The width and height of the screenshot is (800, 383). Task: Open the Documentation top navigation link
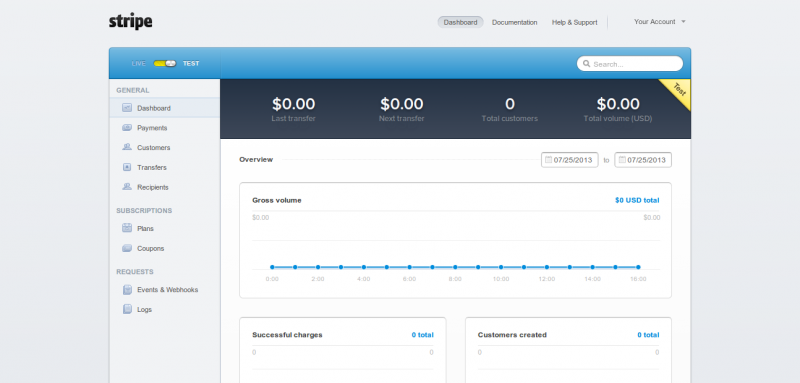click(514, 22)
